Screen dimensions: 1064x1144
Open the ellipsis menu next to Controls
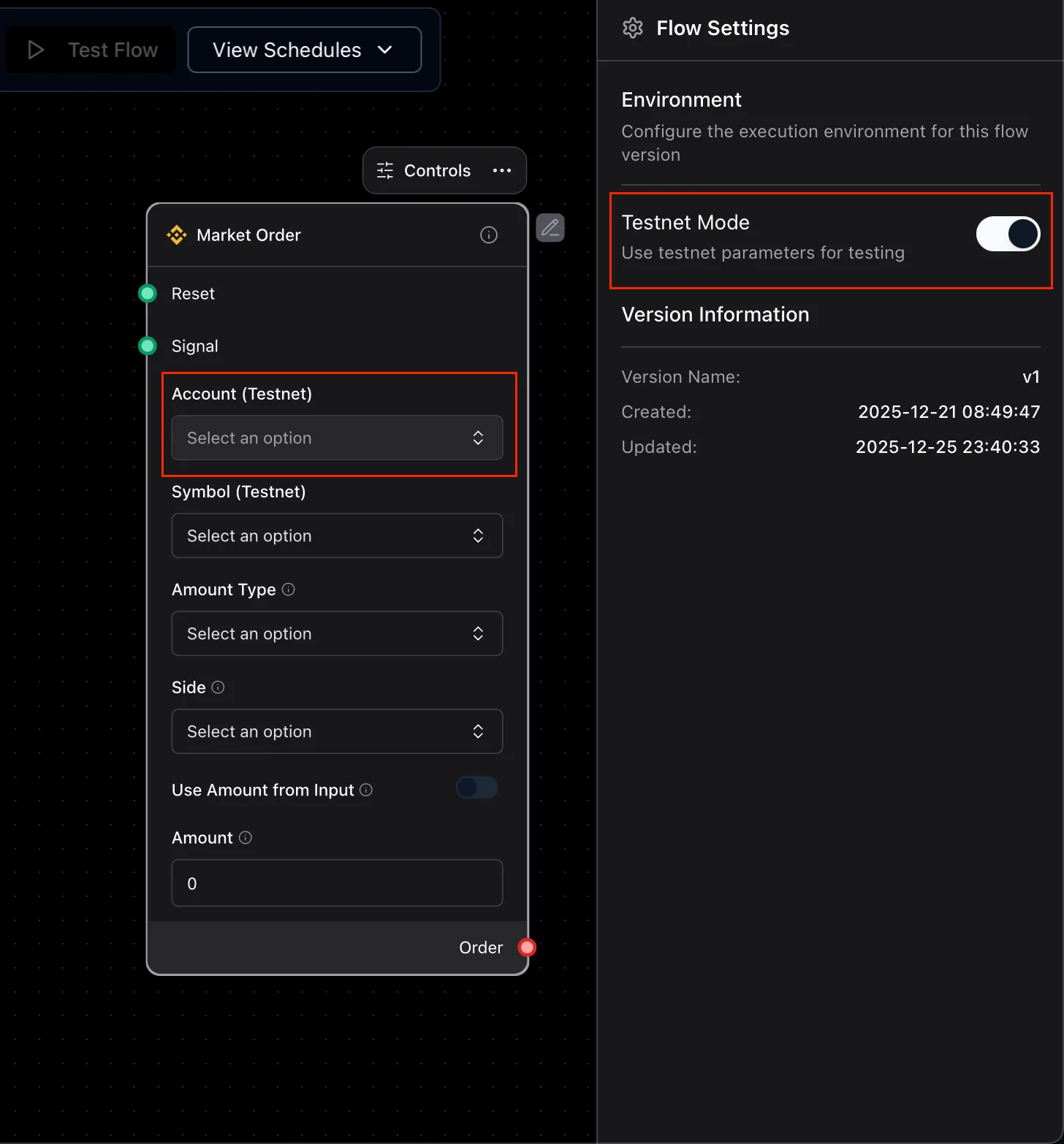tap(502, 170)
